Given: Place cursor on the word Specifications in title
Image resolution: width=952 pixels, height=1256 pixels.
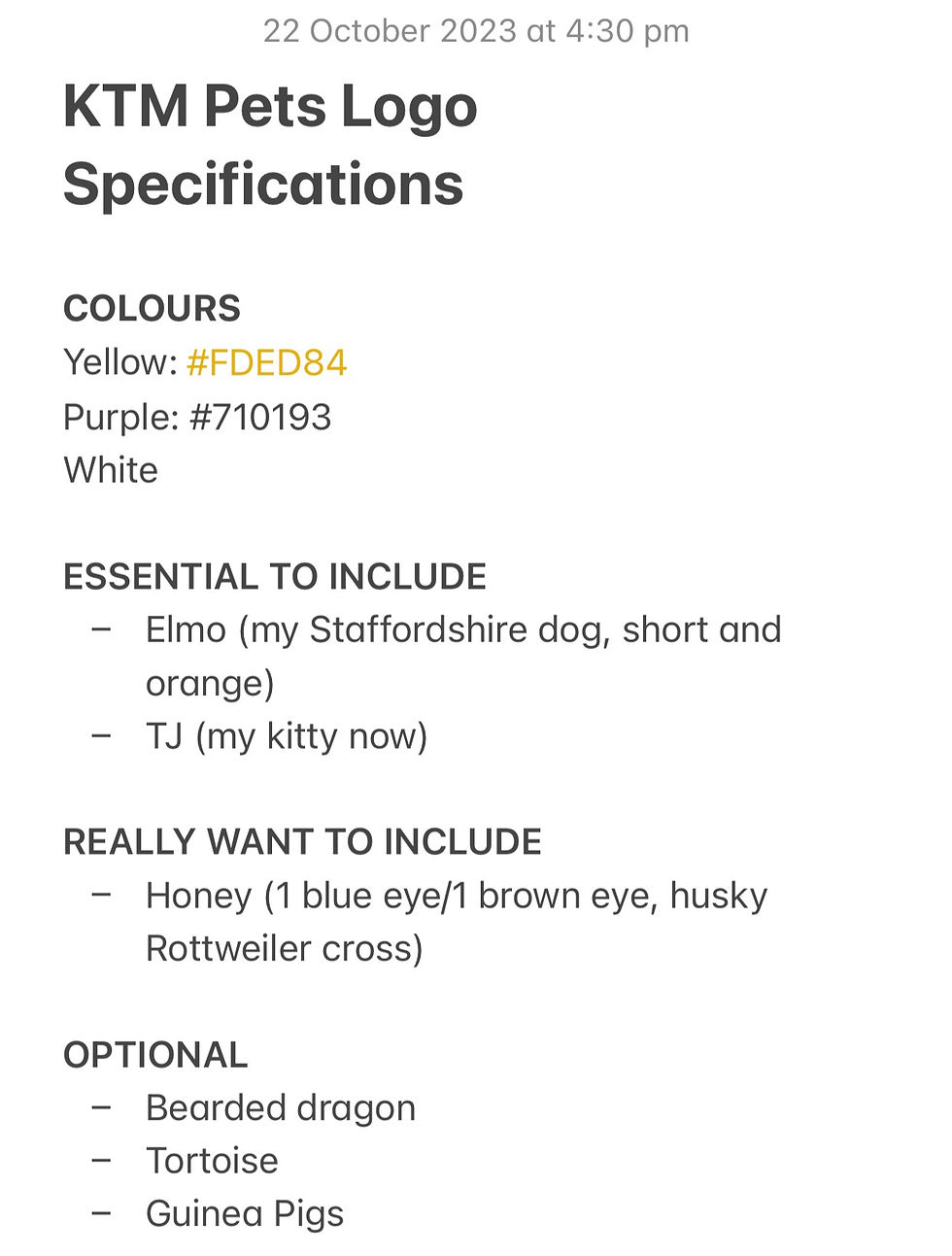Looking at the screenshot, I should pyautogui.click(x=263, y=185).
